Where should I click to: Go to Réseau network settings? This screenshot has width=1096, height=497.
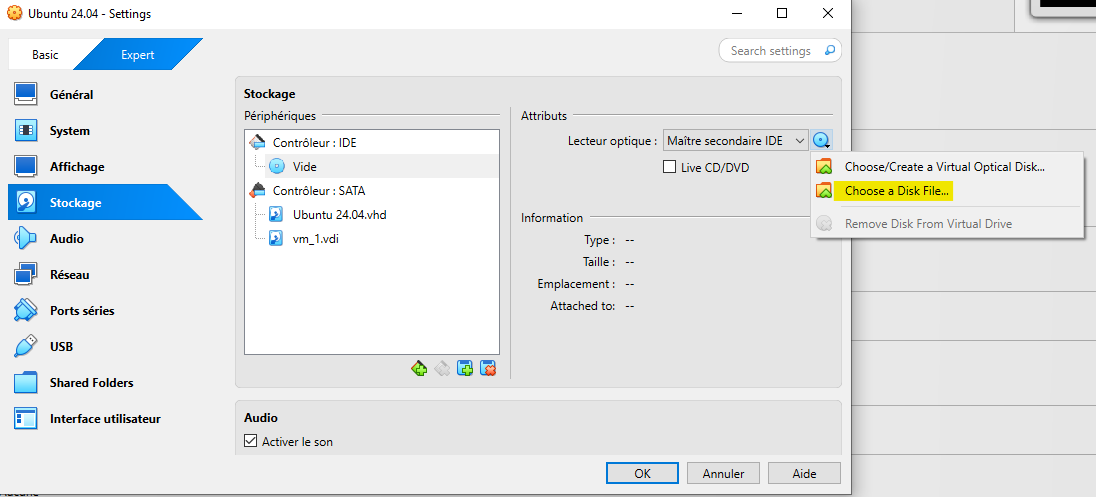tap(69, 275)
